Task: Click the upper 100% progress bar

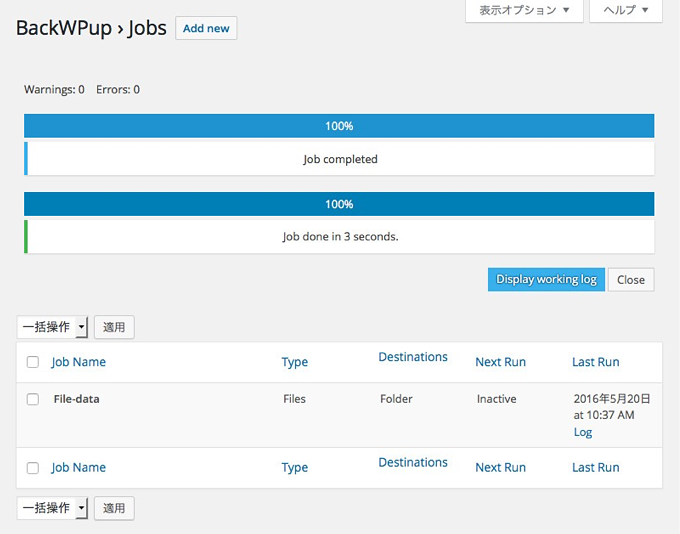Action: [x=339, y=126]
